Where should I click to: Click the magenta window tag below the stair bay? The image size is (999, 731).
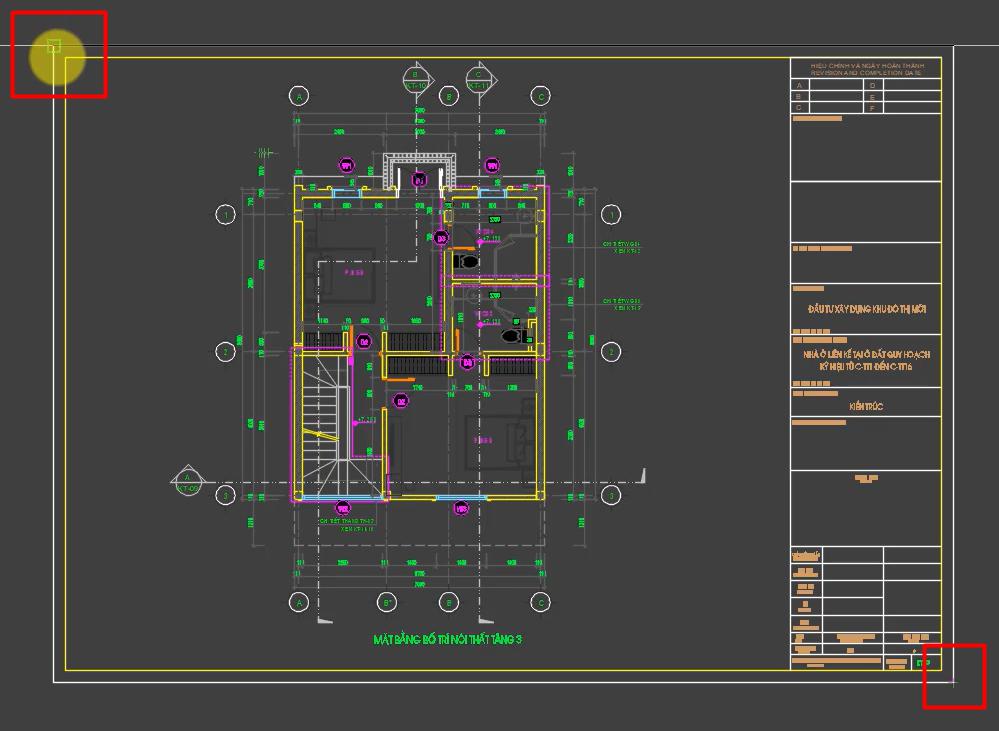[x=342, y=508]
